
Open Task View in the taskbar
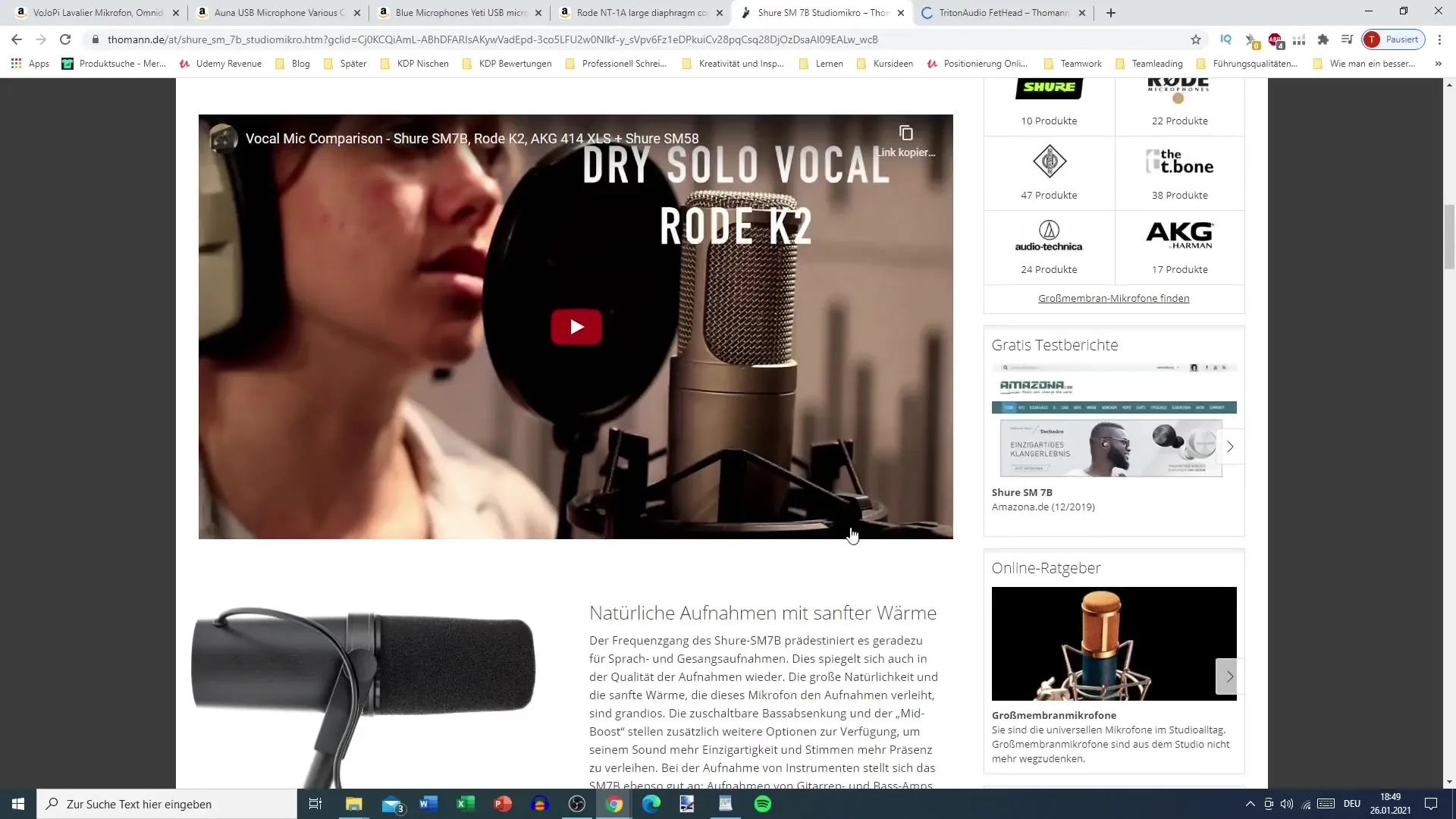pos(315,804)
